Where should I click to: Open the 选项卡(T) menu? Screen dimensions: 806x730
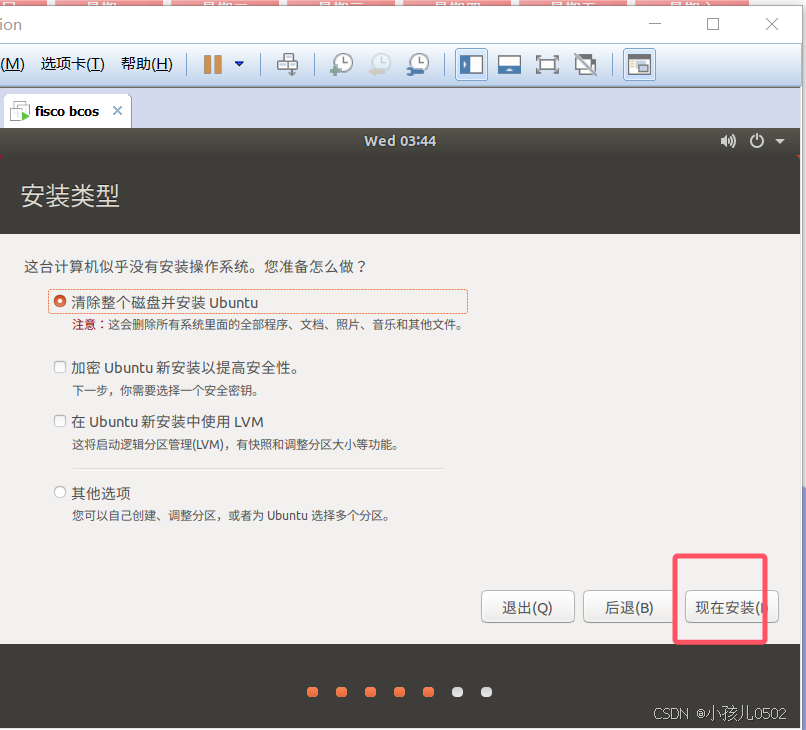coord(72,64)
